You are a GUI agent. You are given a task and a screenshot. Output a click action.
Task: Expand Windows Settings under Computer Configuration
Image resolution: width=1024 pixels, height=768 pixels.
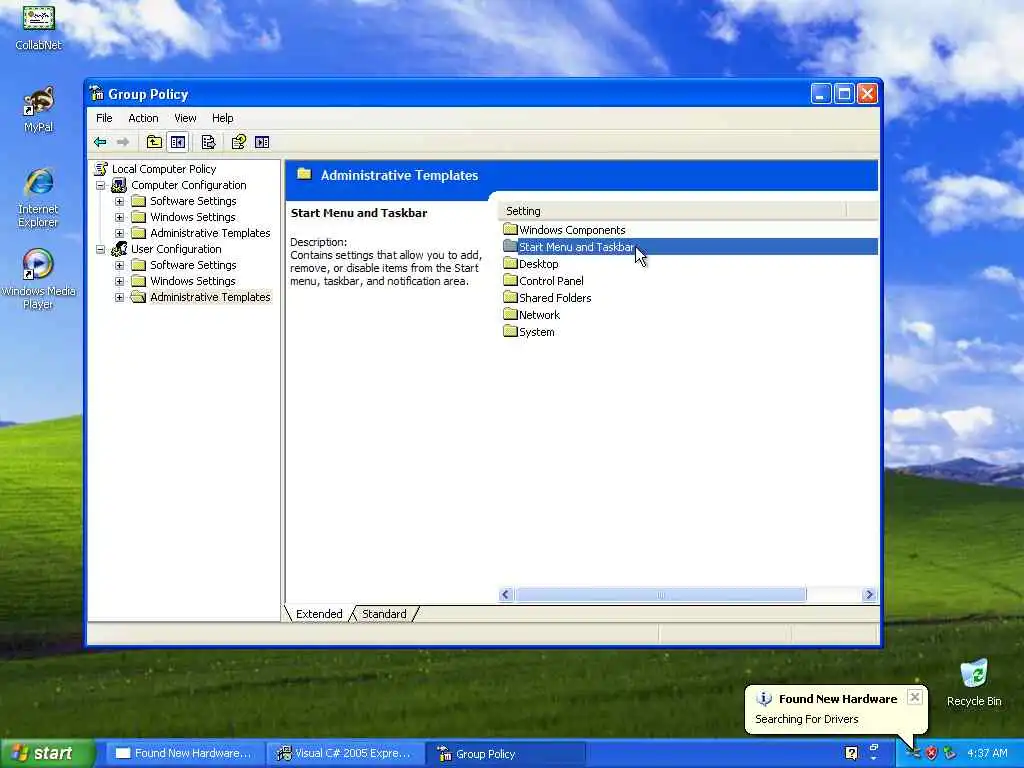tap(120, 217)
